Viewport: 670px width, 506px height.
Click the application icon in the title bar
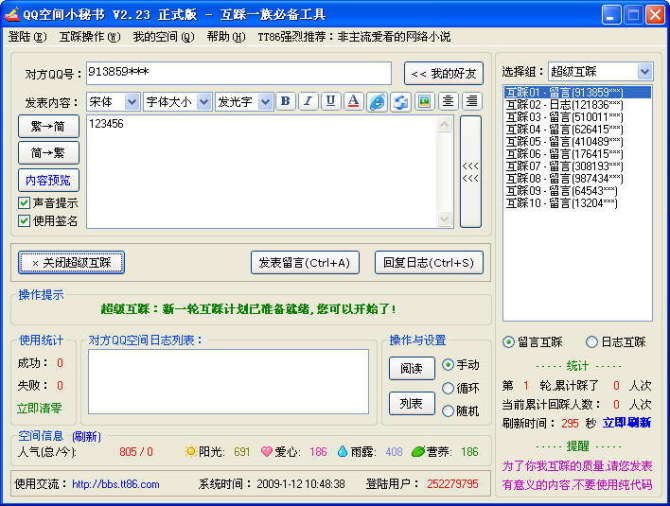[x=12, y=15]
